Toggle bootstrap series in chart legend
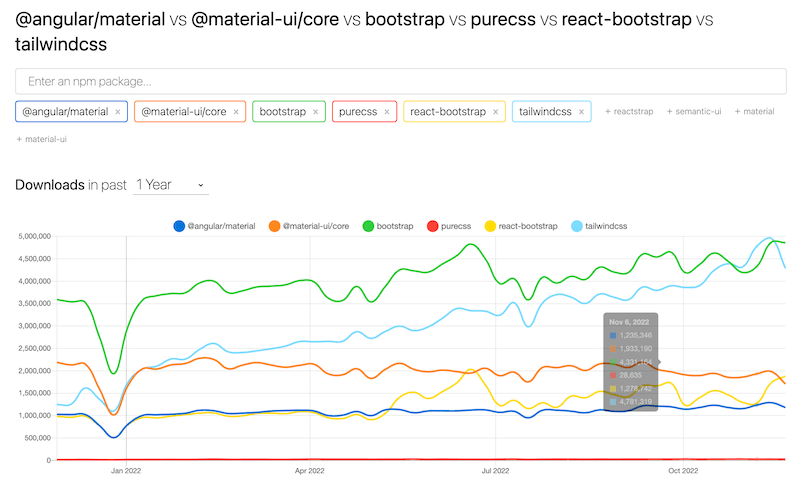 coord(388,226)
